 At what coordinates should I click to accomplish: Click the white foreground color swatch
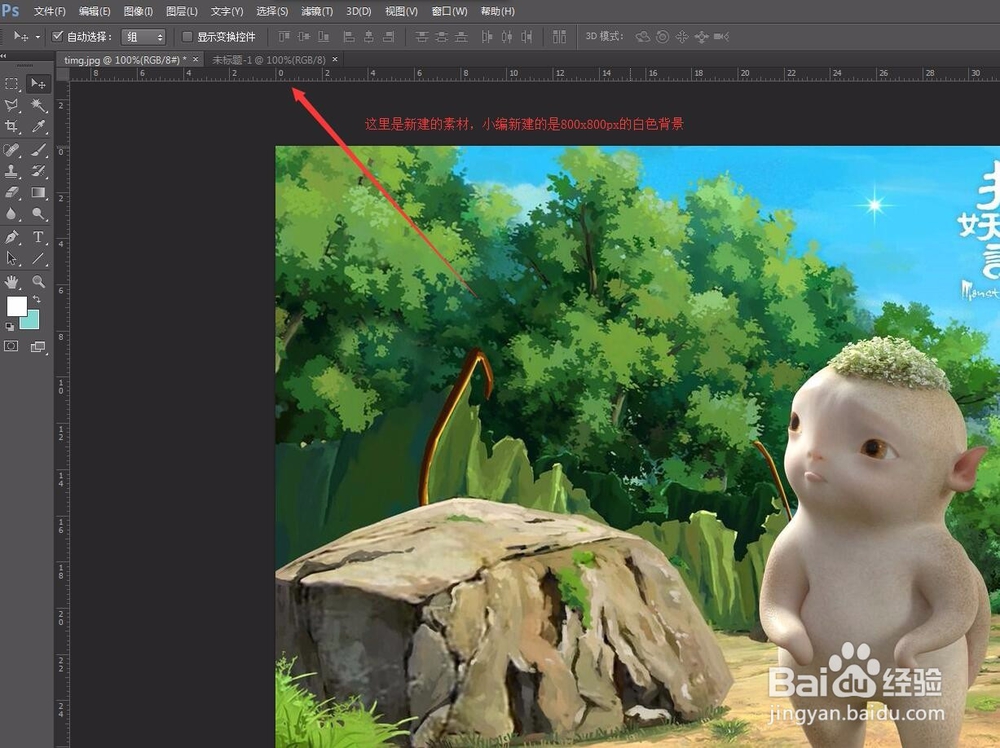pos(17,306)
